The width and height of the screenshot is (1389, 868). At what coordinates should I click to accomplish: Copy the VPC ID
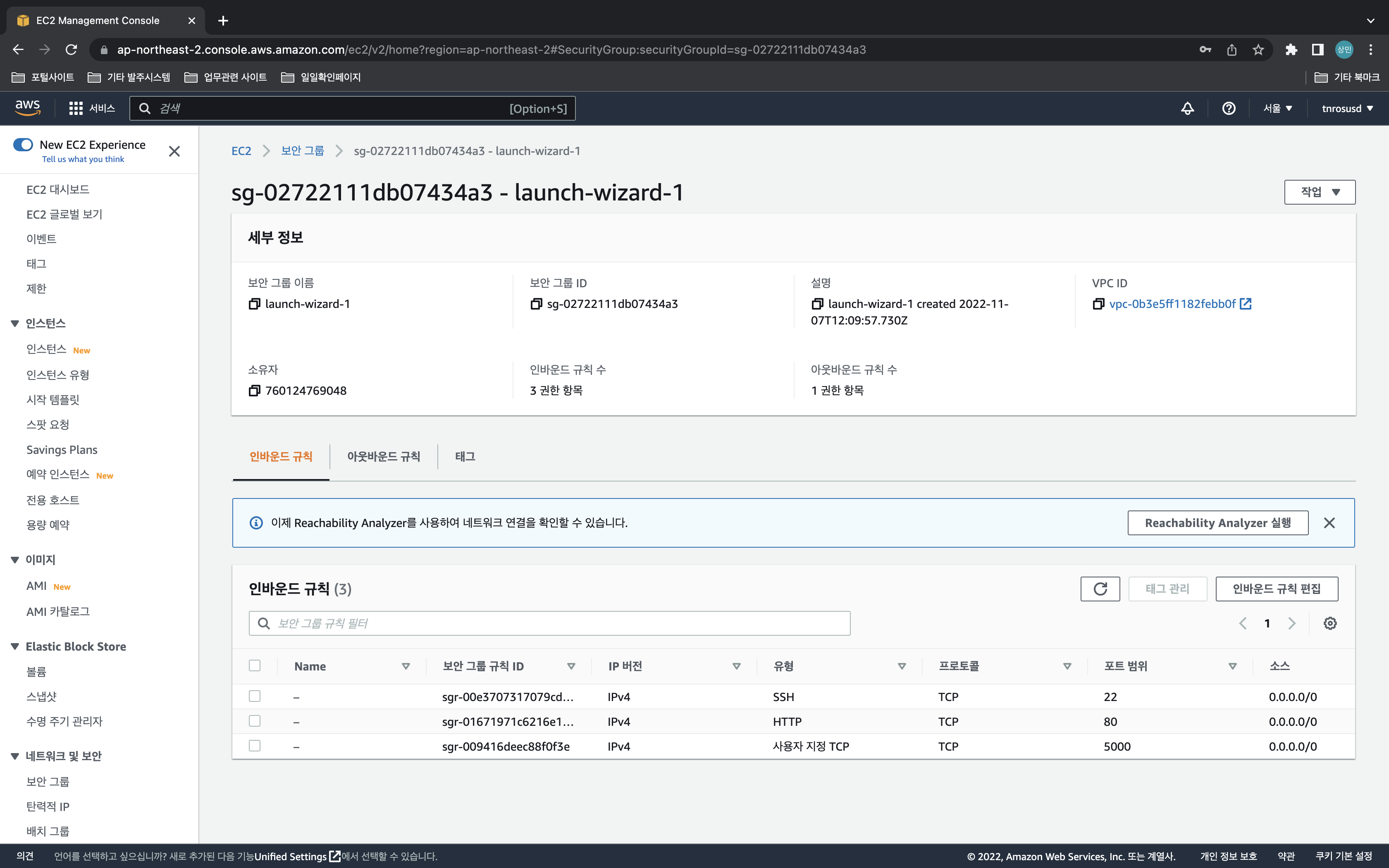point(1098,304)
